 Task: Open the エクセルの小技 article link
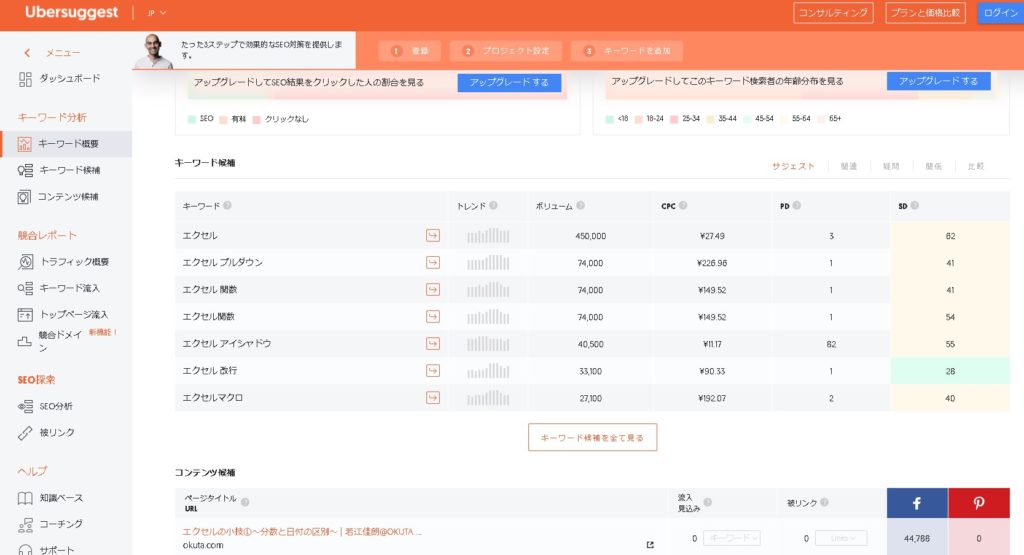[302, 531]
